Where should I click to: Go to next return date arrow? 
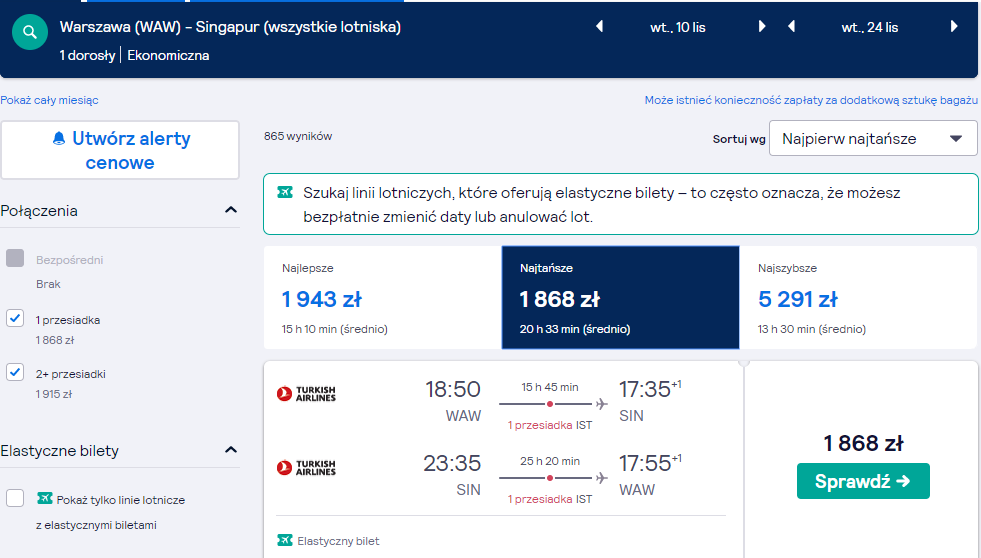pos(954,27)
